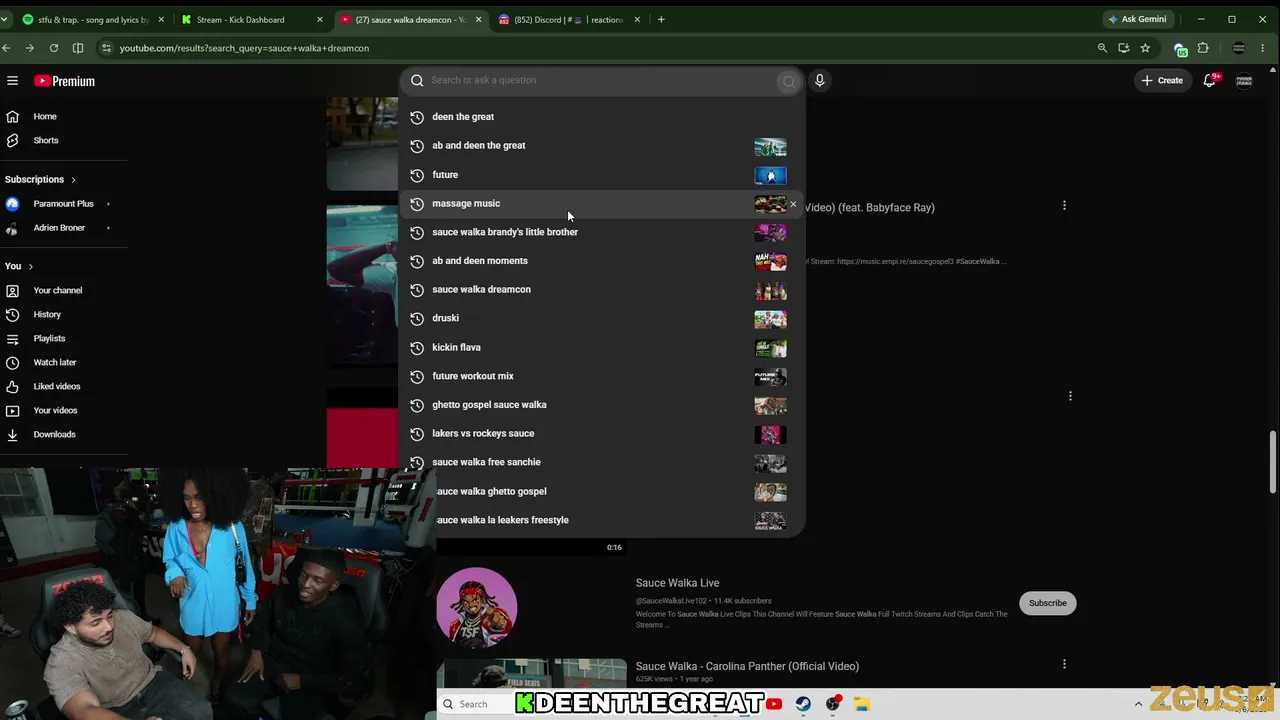Bookmark this page with the star icon
The image size is (1280, 720).
[x=1145, y=48]
